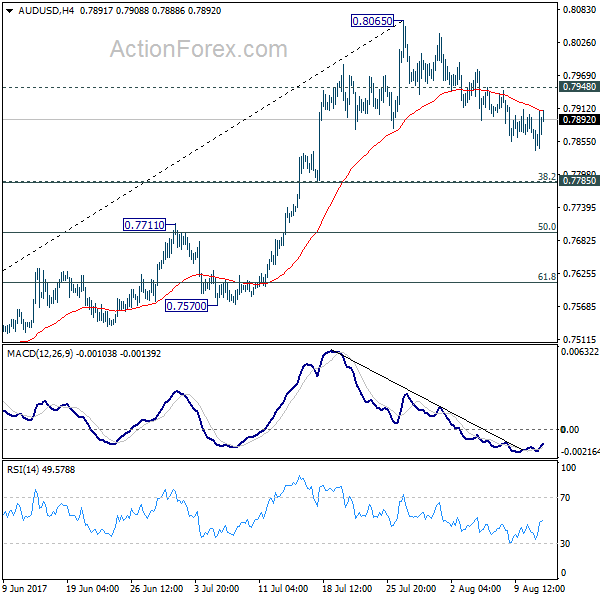This screenshot has width=600, height=600.
Task: Click the 0.77850 price axis marker
Action: pos(579,181)
